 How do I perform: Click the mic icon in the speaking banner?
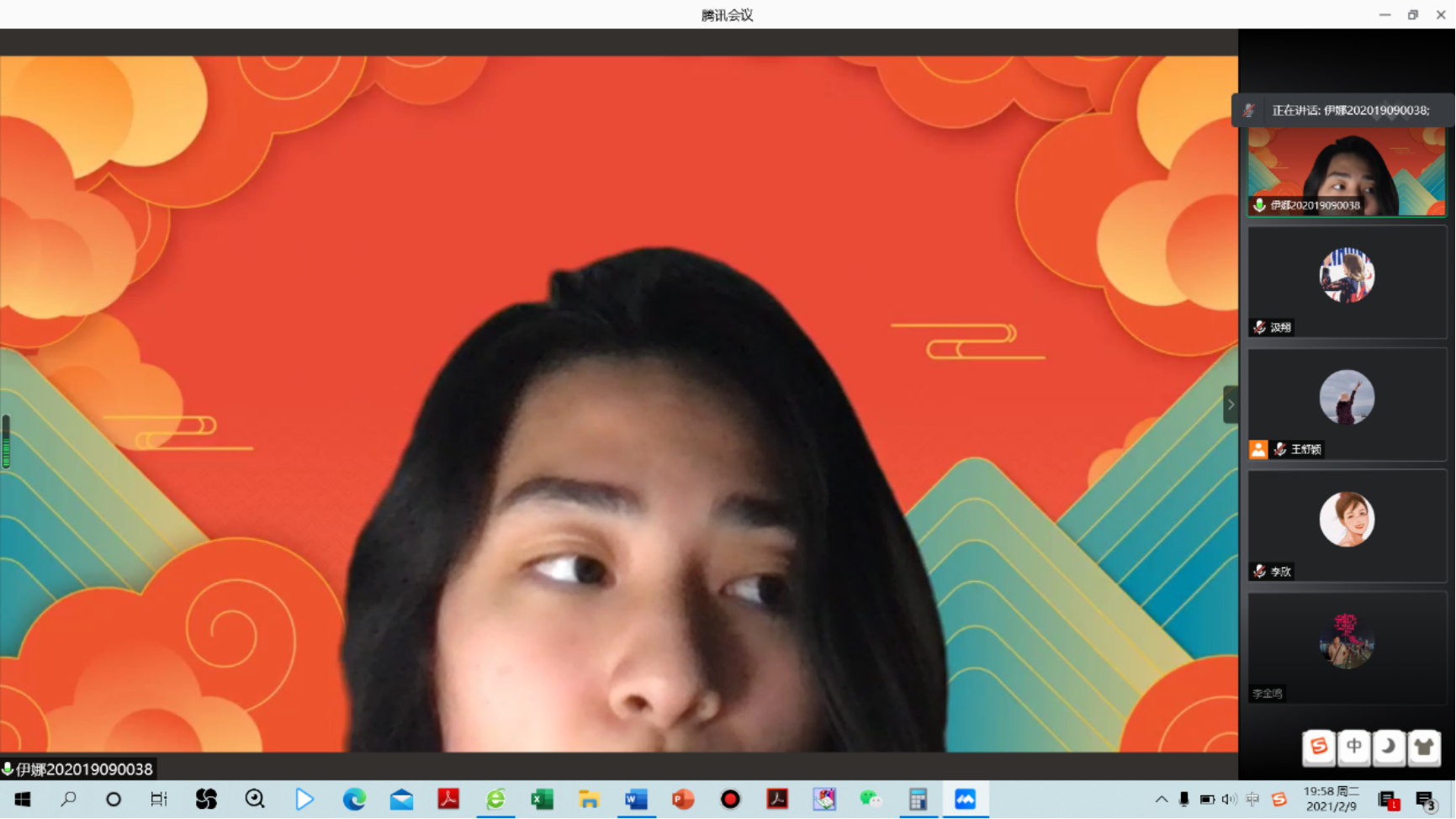pyautogui.click(x=1249, y=110)
